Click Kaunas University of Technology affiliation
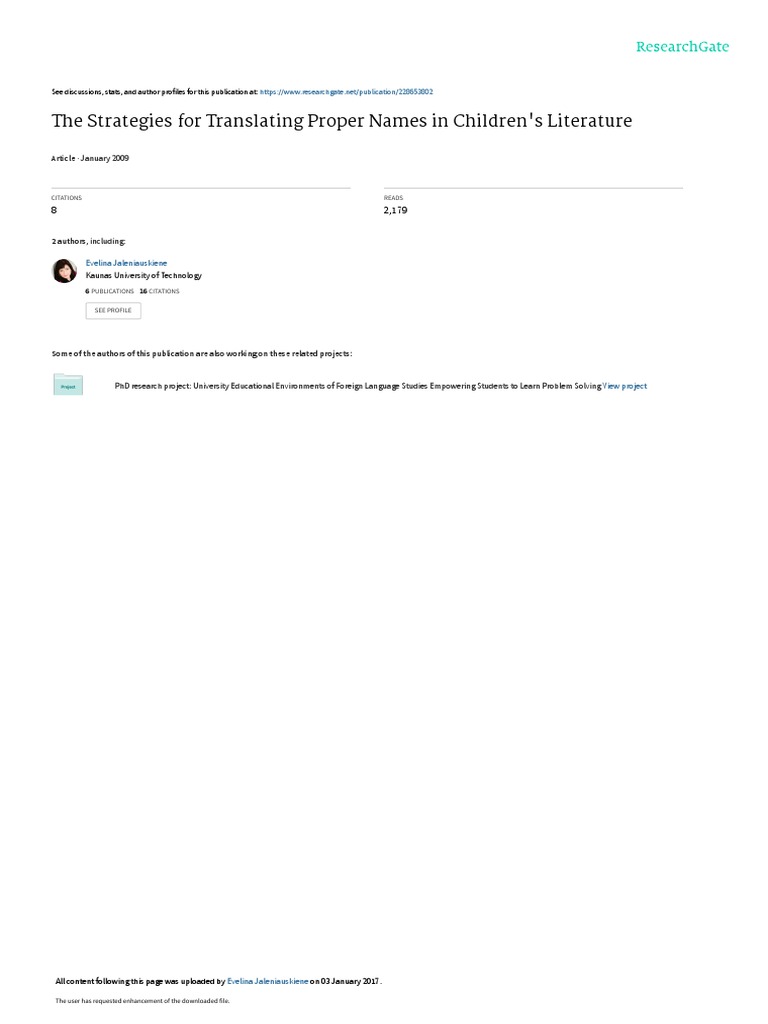Screen dimensions: 768x1024 144,276
